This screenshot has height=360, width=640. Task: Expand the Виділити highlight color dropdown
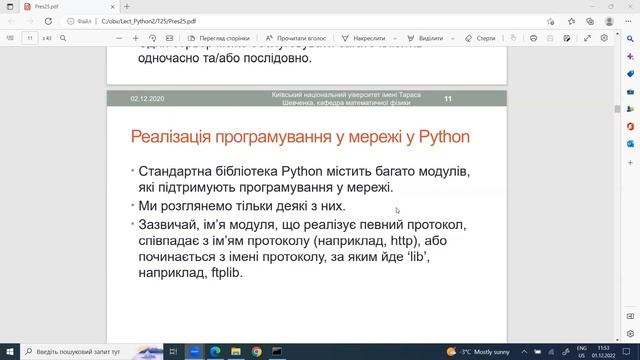point(453,38)
